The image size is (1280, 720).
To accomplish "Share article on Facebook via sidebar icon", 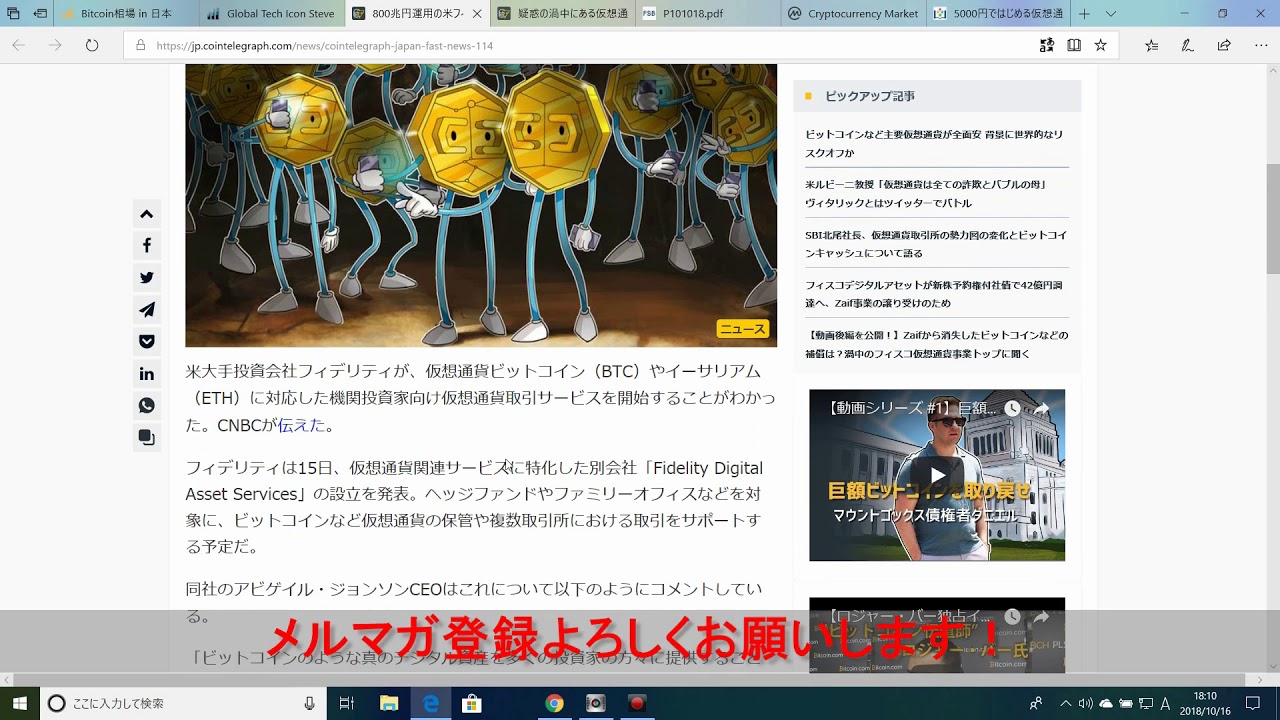I will coord(147,246).
